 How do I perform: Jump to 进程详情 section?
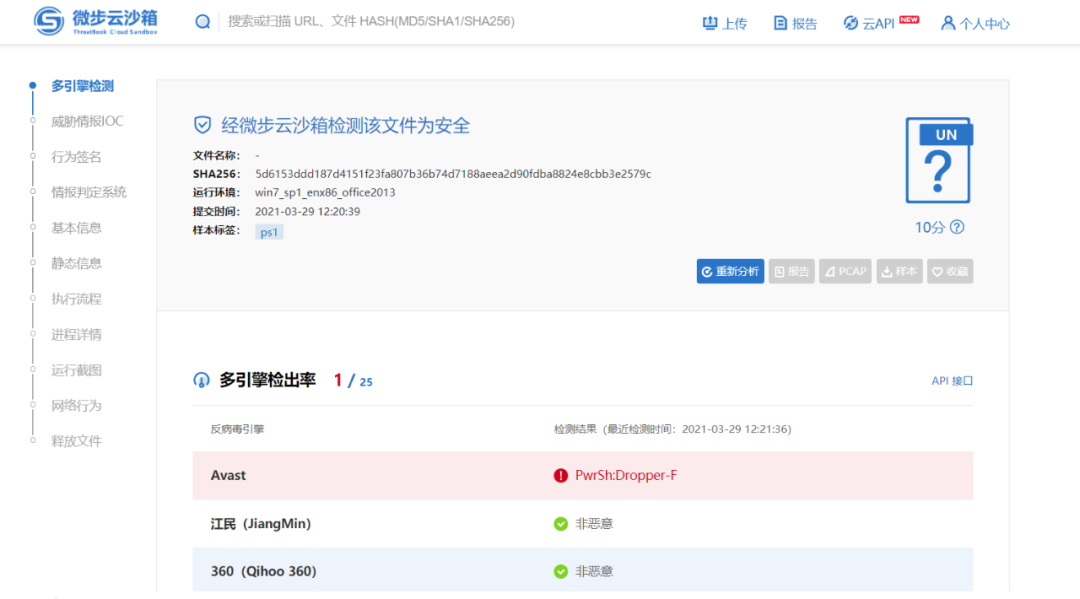[76, 335]
